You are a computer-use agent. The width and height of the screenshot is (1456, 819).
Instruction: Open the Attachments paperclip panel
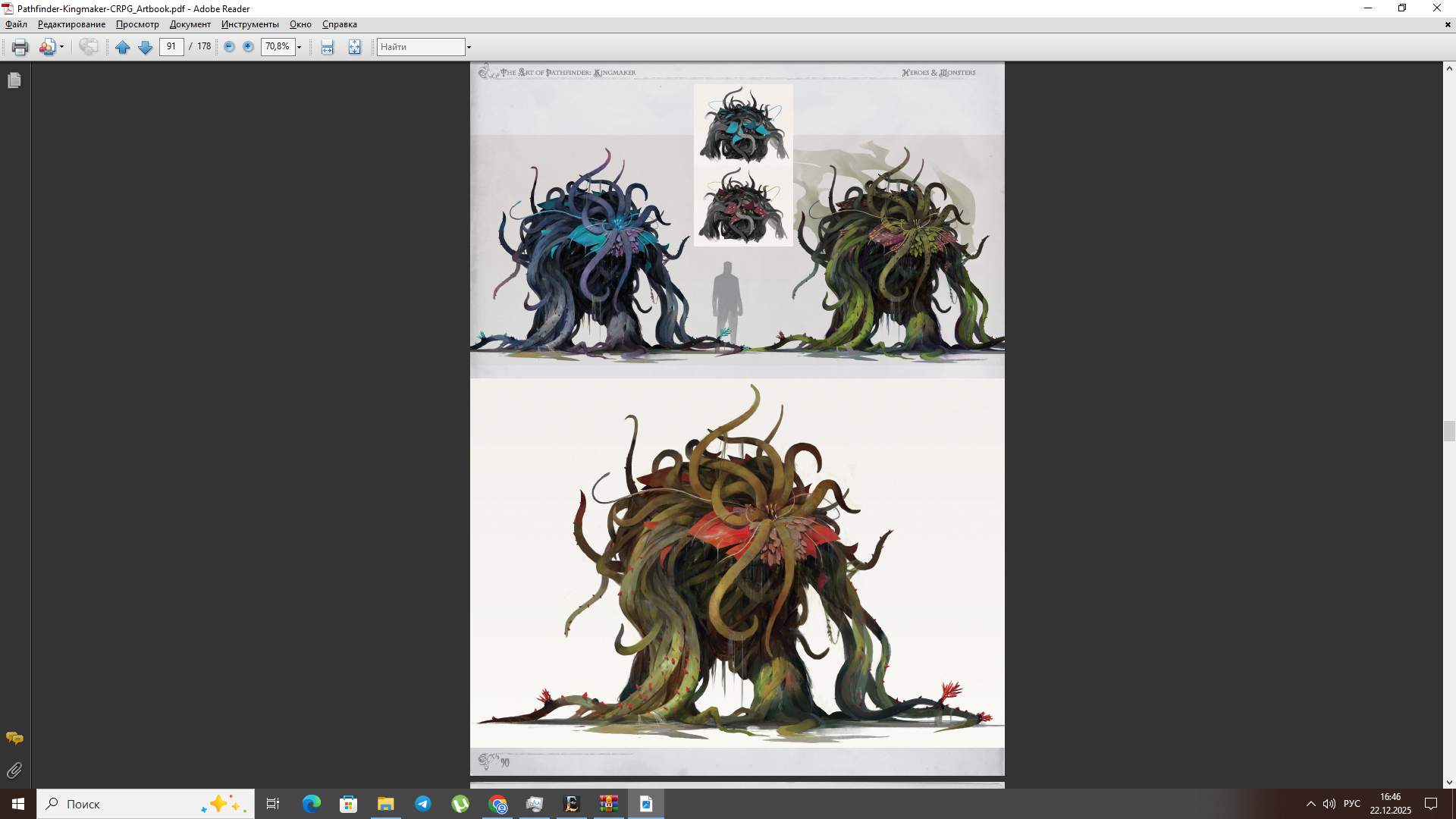[x=14, y=770]
